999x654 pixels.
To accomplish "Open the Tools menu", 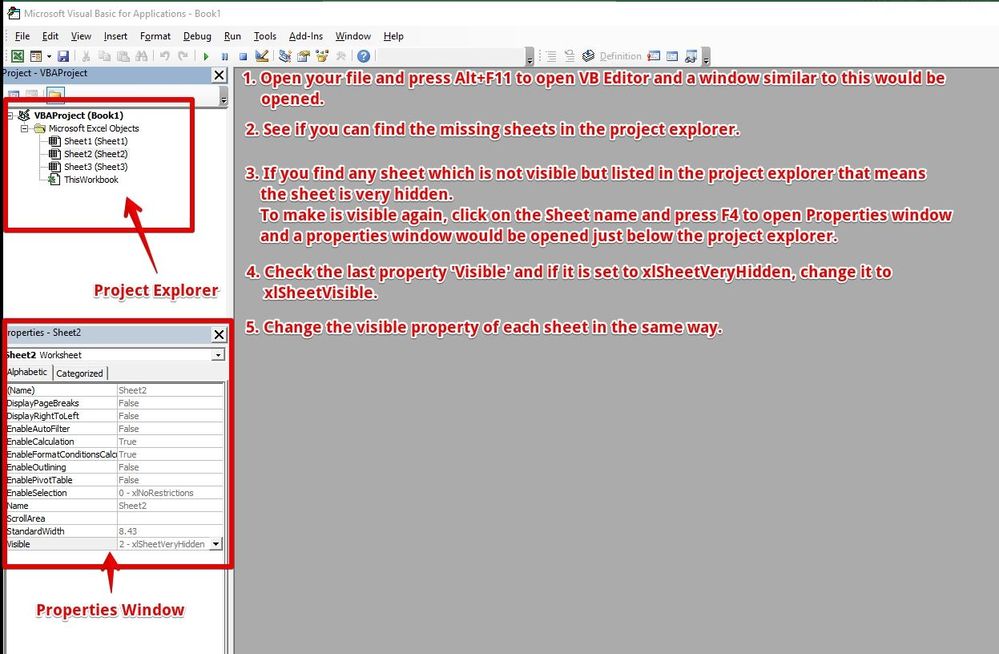I will tap(265, 36).
